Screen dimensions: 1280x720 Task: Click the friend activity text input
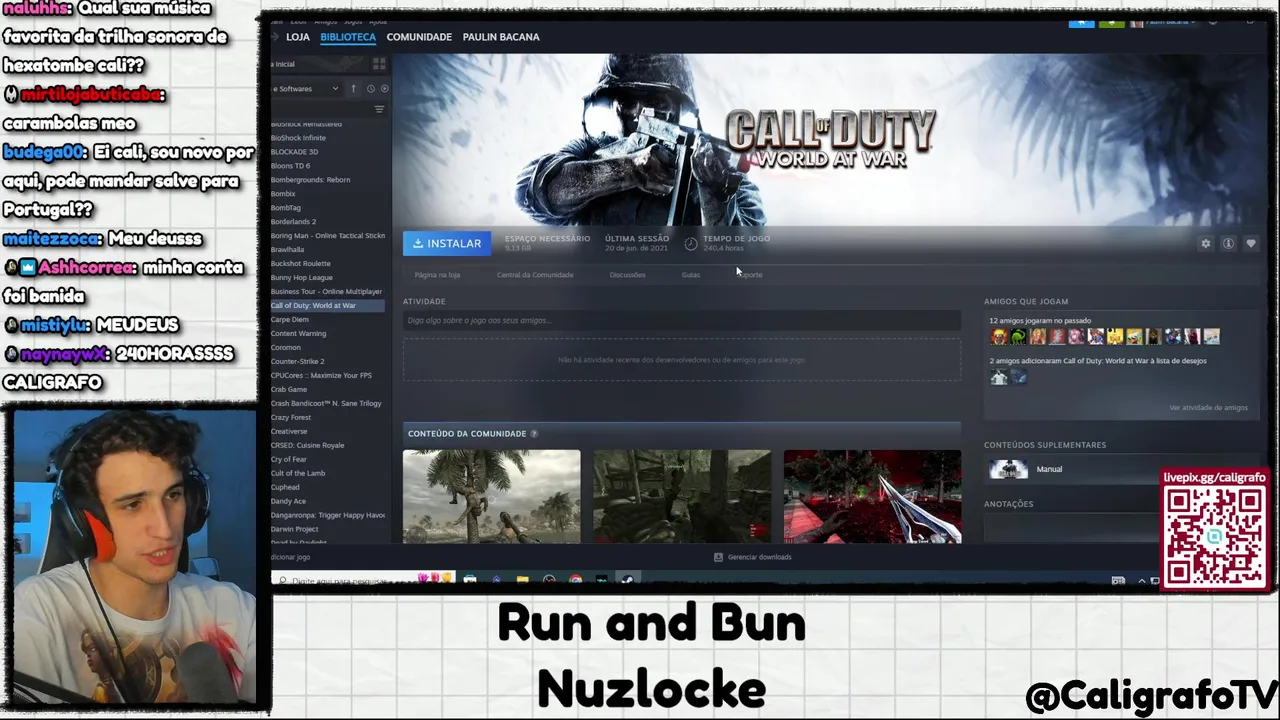(x=682, y=320)
